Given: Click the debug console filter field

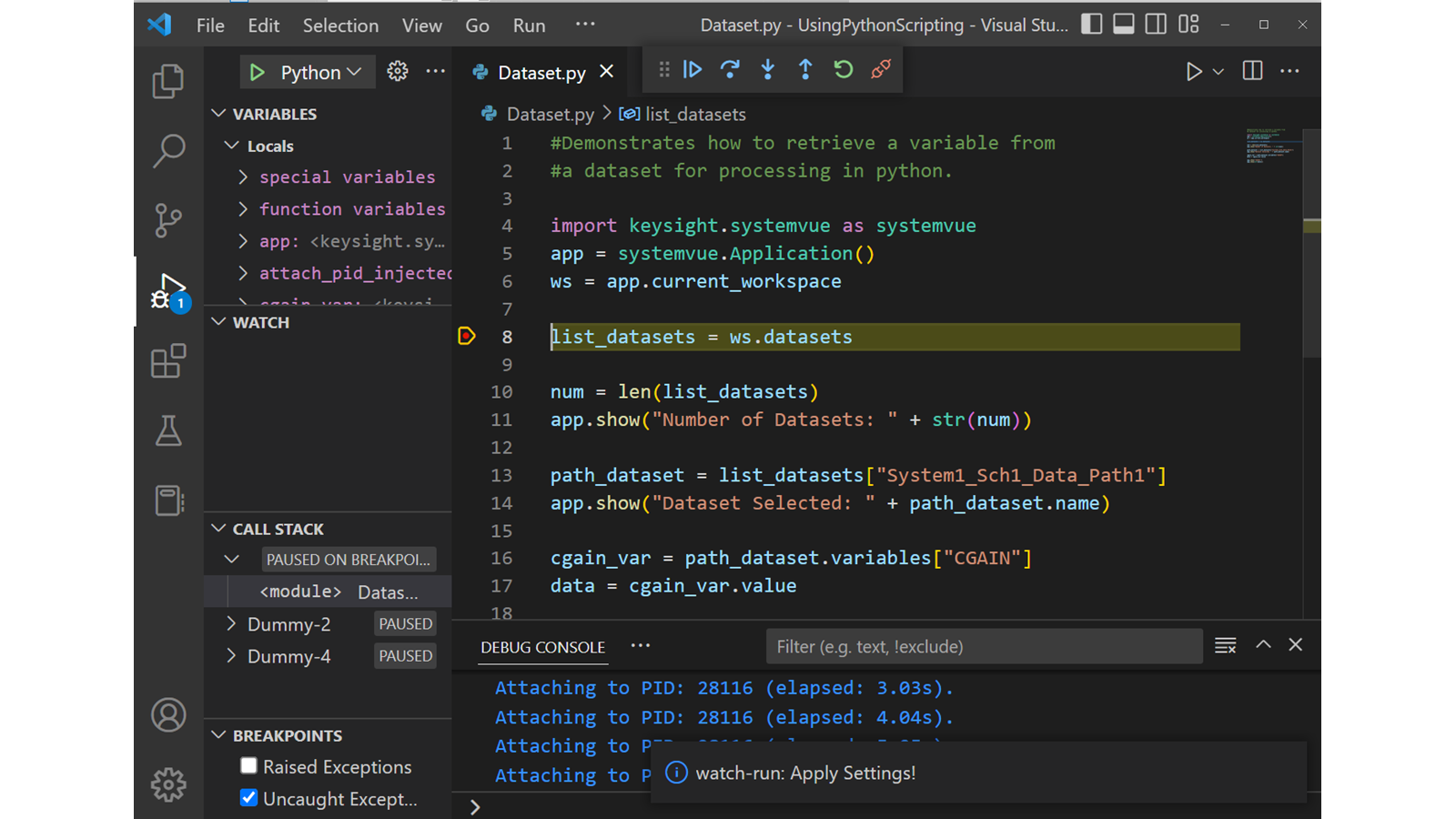Looking at the screenshot, I should point(983,647).
